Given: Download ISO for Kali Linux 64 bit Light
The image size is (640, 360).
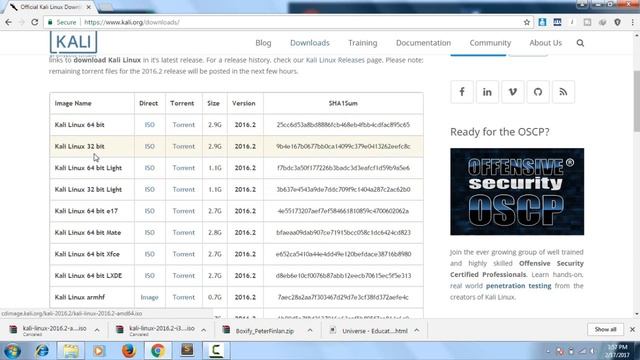Looking at the screenshot, I should pyautogui.click(x=149, y=168).
